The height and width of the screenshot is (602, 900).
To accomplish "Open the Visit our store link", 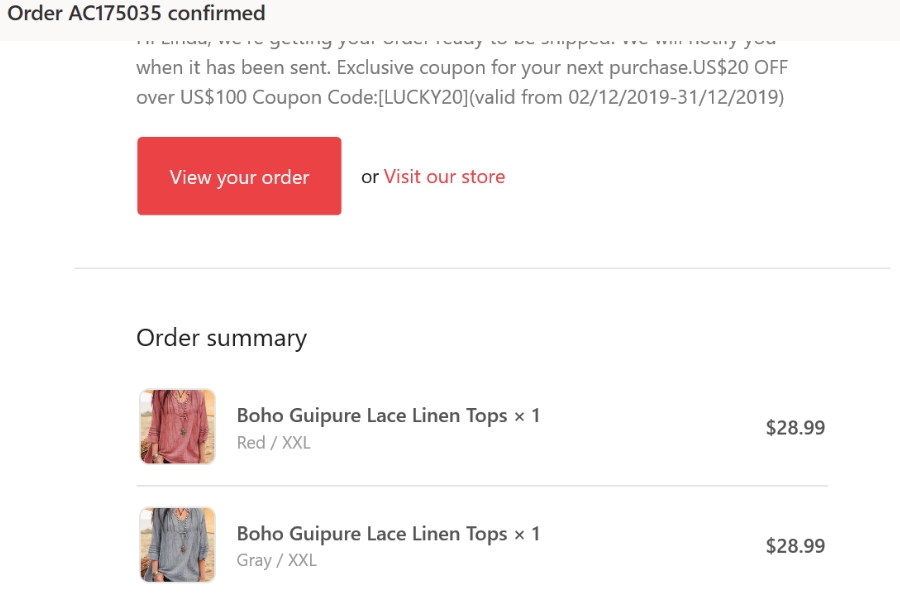I will click(x=444, y=176).
